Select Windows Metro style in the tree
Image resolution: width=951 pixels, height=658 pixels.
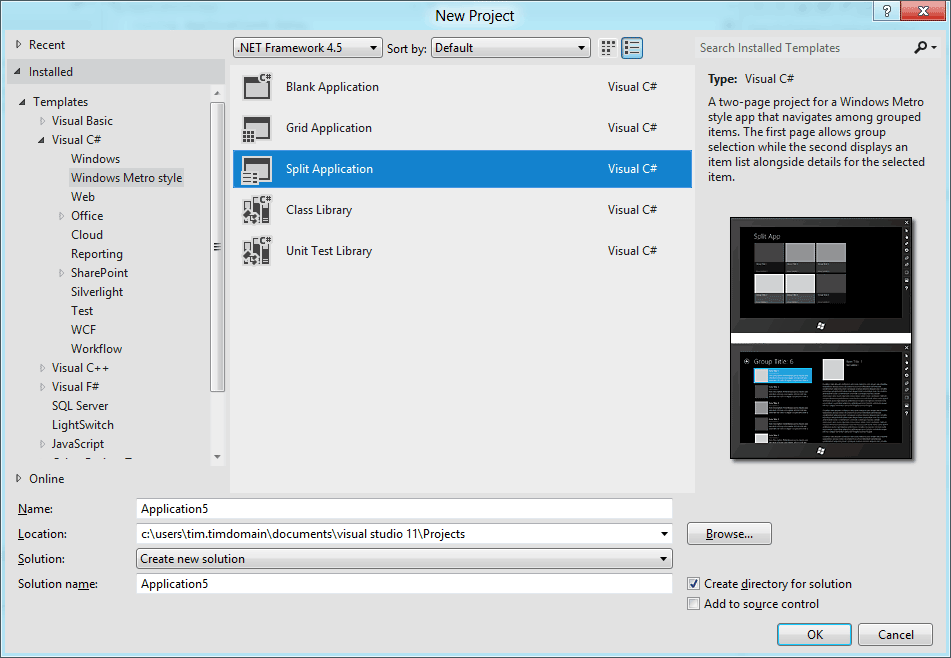(x=126, y=178)
